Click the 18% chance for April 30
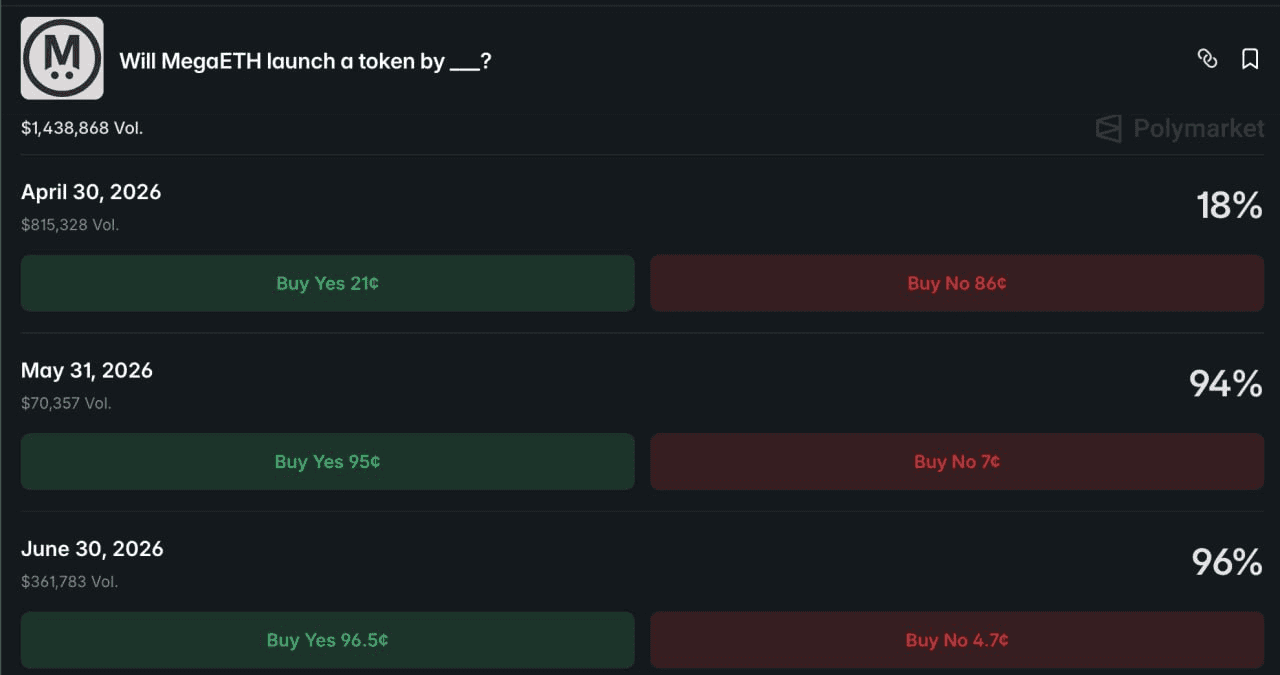 1229,206
